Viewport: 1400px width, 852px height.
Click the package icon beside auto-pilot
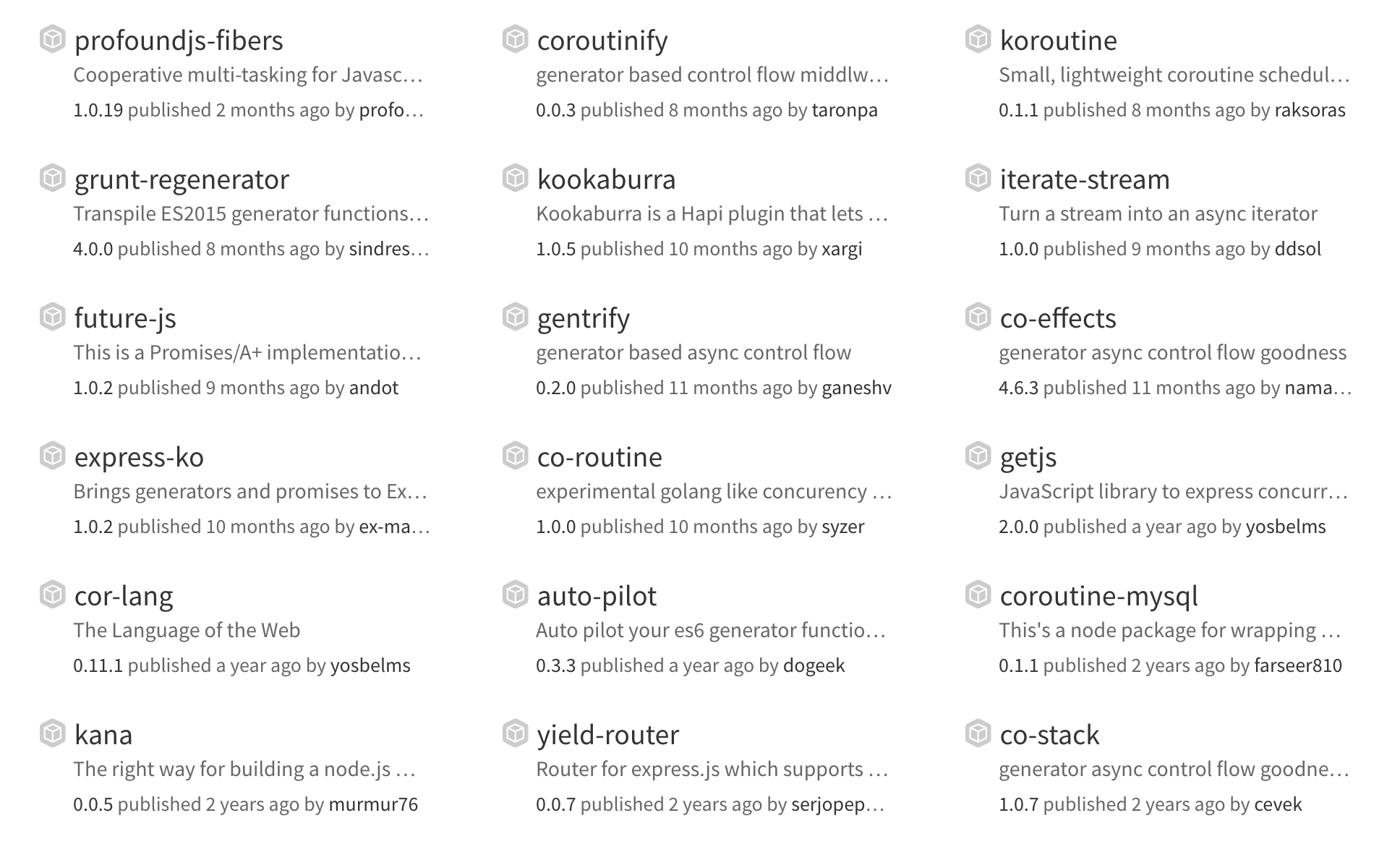tap(515, 595)
